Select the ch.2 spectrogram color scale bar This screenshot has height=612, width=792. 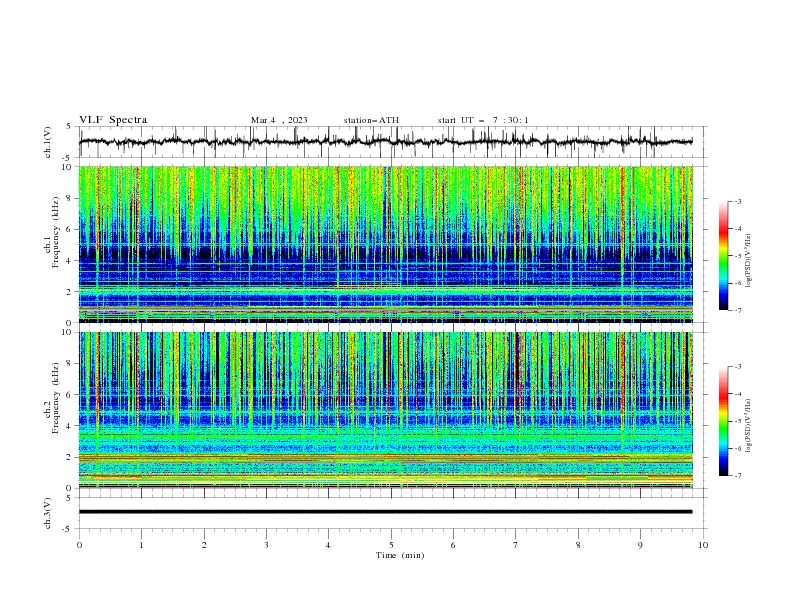tap(723, 421)
